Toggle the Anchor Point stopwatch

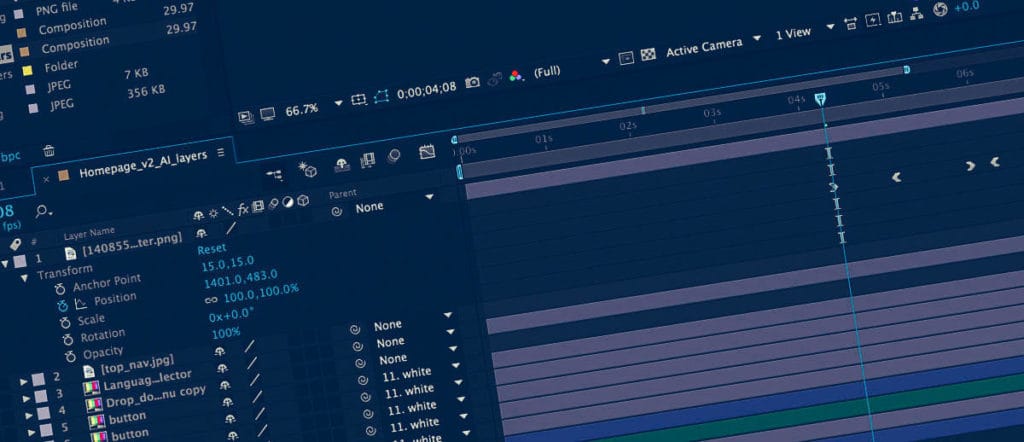point(60,288)
